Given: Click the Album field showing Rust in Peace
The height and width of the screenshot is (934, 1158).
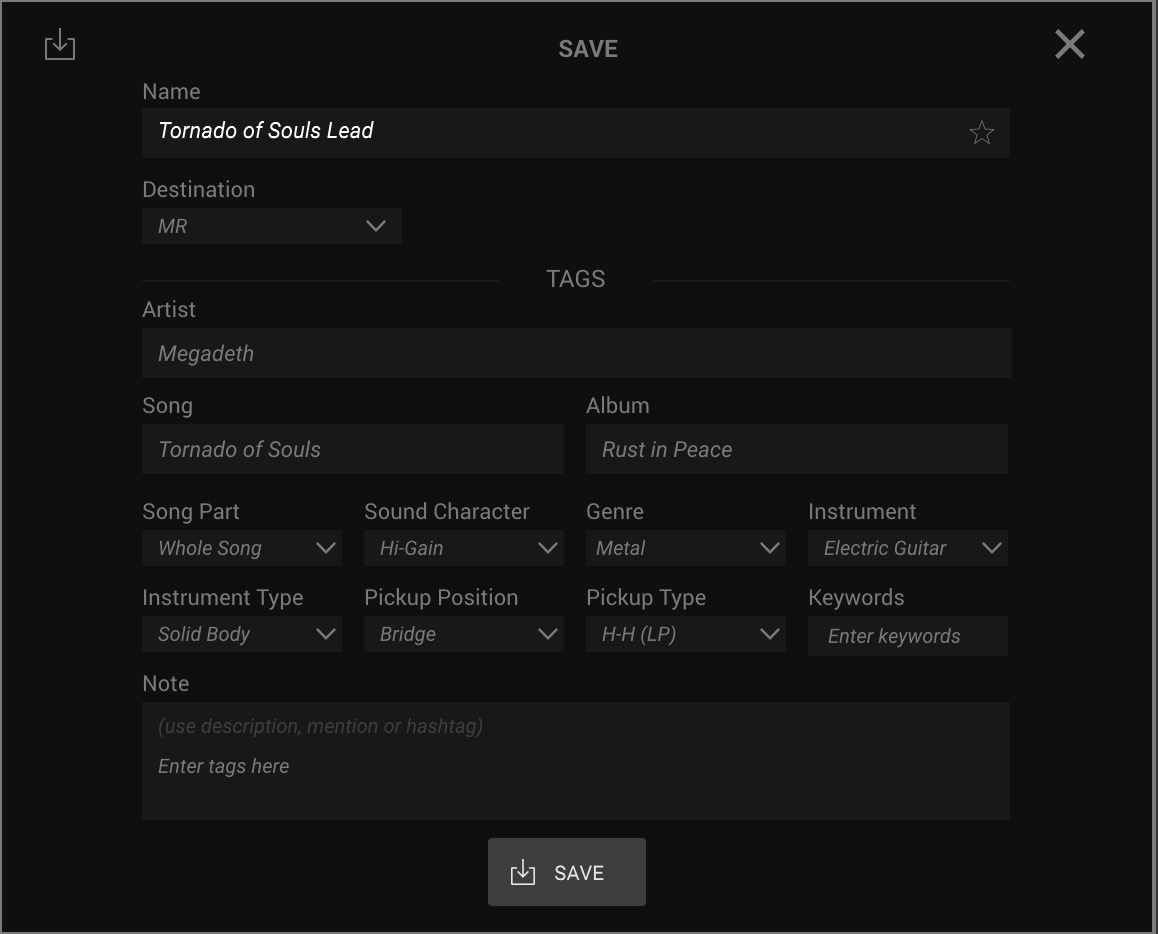Looking at the screenshot, I should point(796,449).
